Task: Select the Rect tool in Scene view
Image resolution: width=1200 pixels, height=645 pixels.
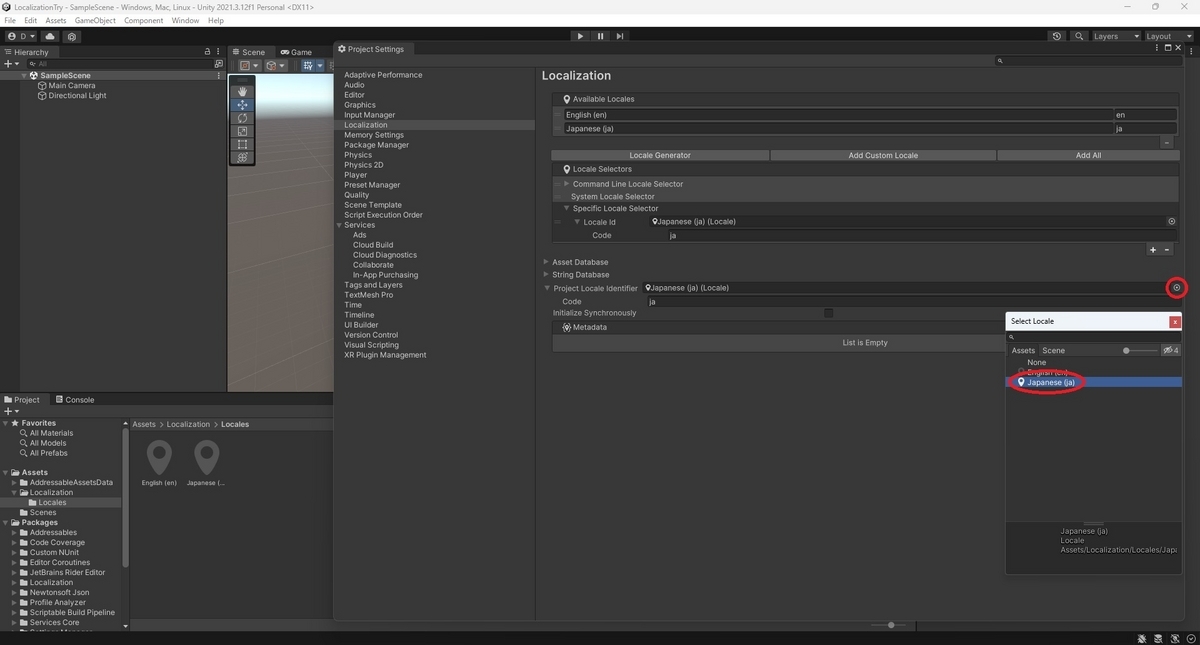Action: (242, 144)
